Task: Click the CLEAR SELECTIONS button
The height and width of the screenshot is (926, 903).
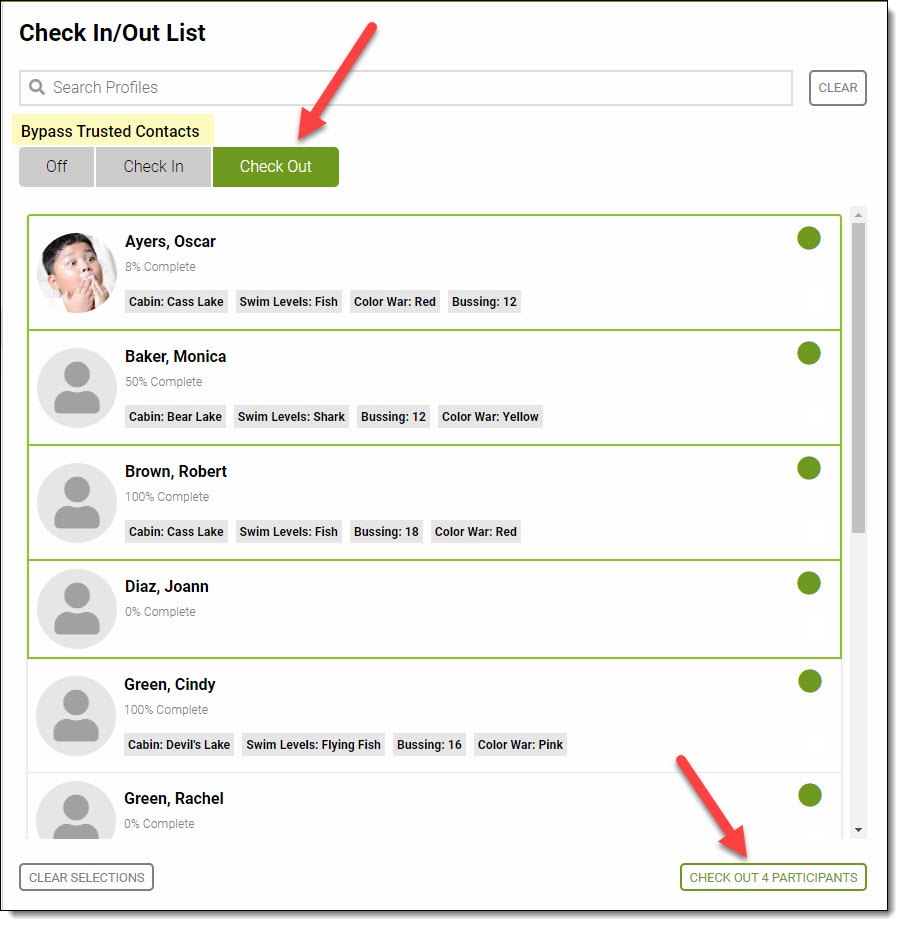Action: pyautogui.click(x=86, y=877)
